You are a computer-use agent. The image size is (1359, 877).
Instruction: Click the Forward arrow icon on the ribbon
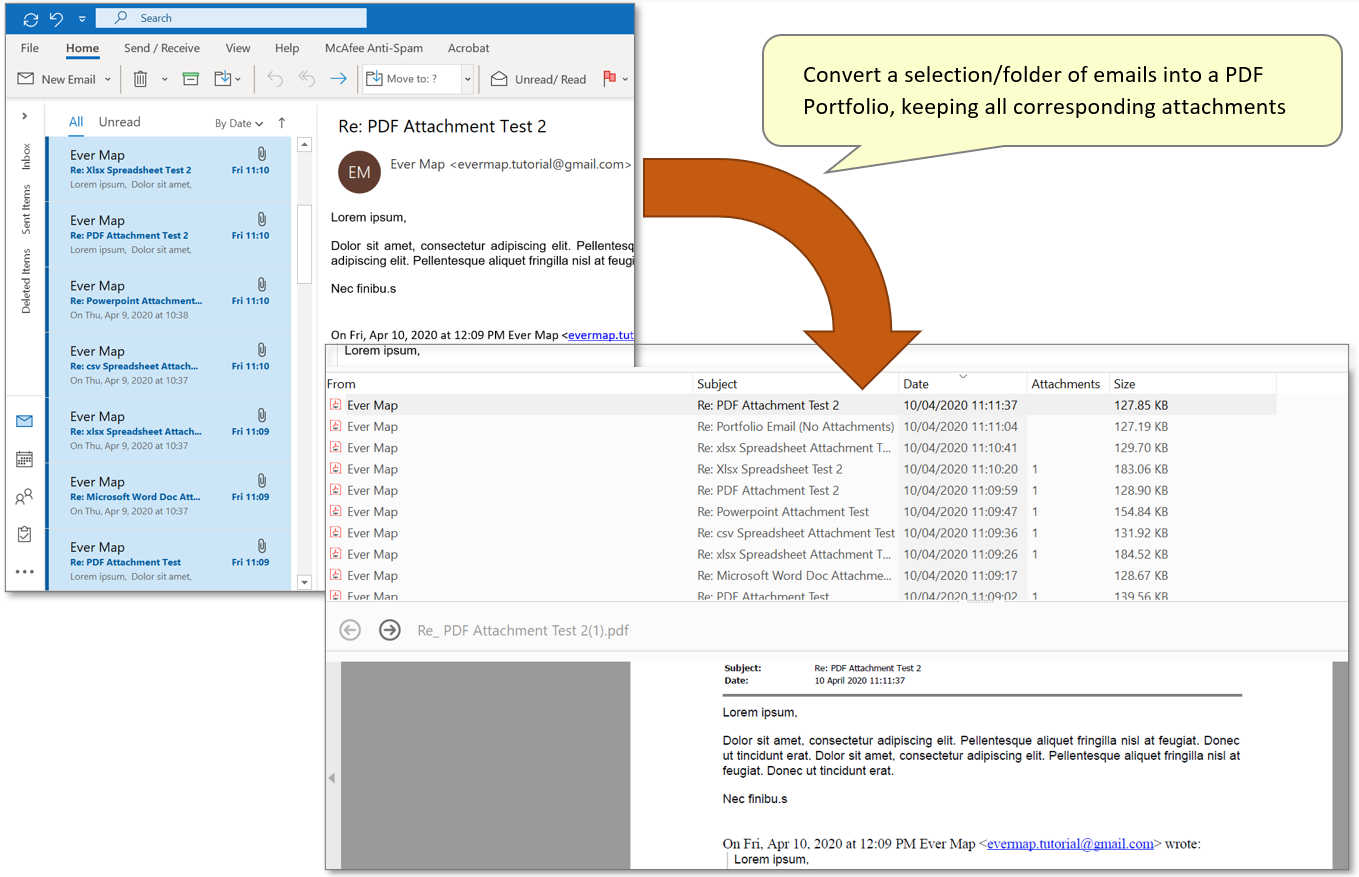338,78
